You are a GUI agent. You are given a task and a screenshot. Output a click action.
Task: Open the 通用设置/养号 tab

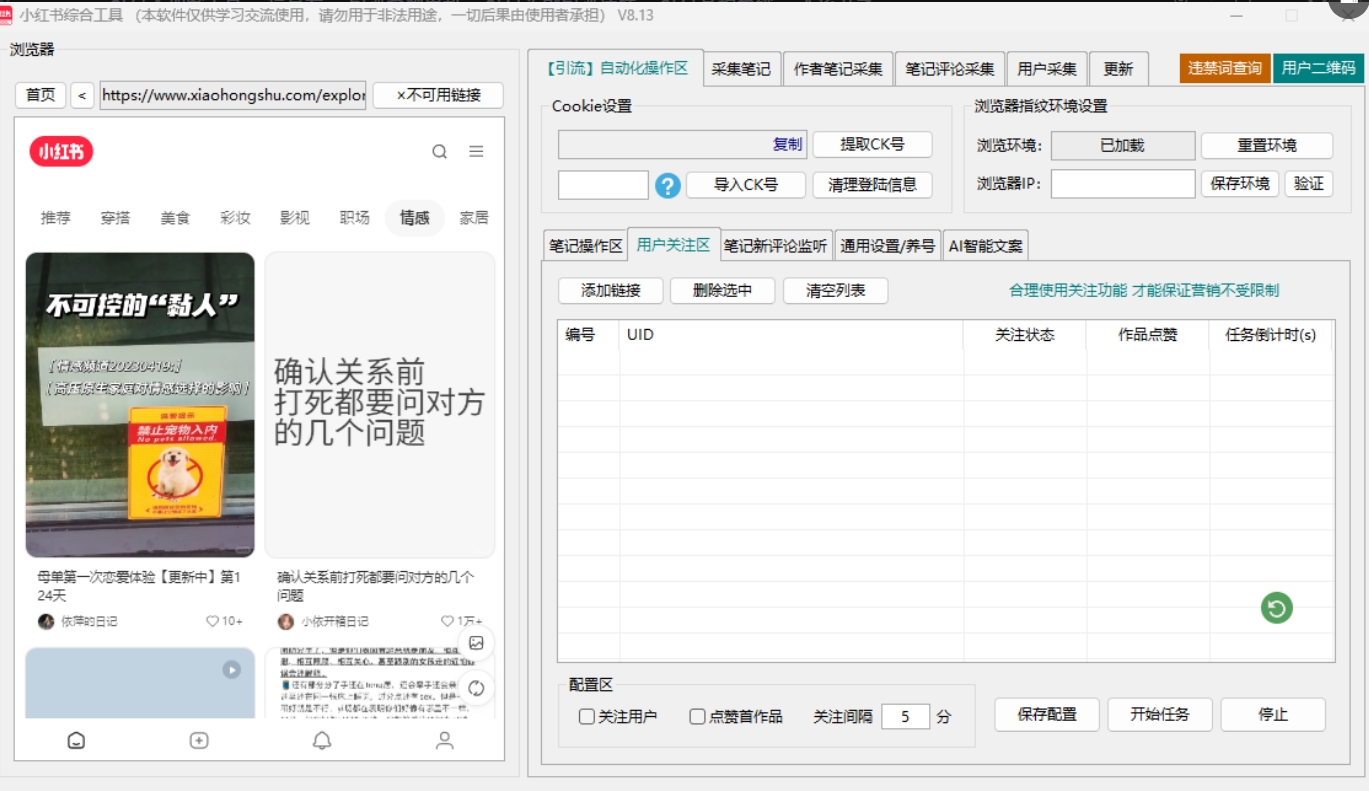click(x=887, y=246)
